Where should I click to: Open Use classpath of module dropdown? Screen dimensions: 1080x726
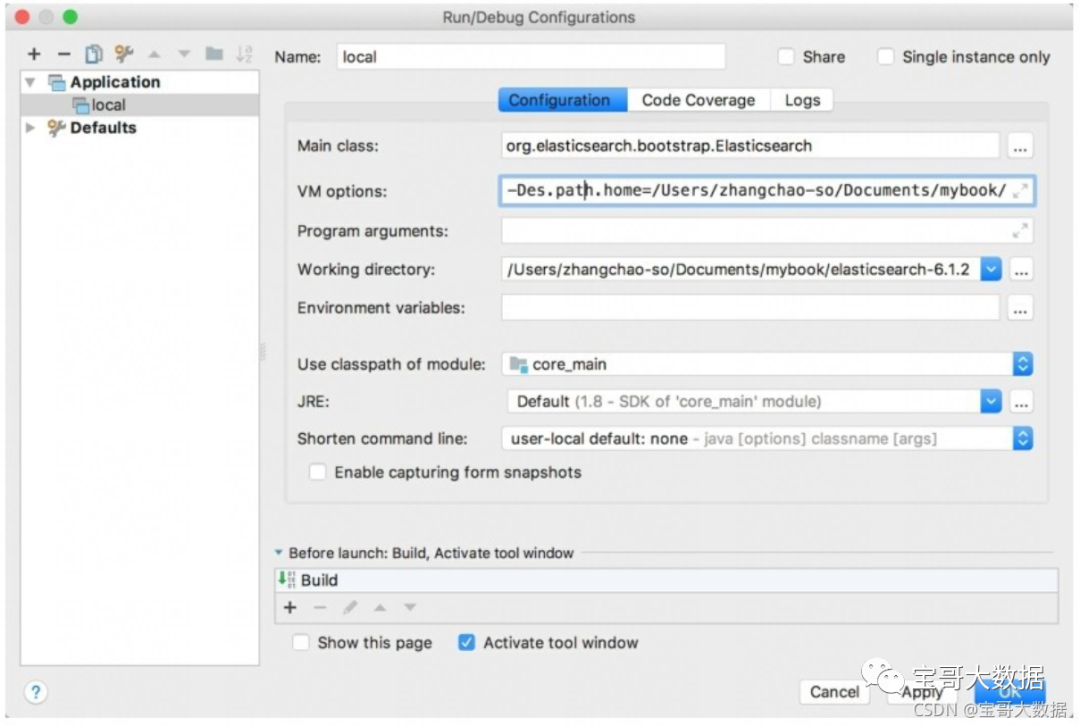tap(1023, 364)
